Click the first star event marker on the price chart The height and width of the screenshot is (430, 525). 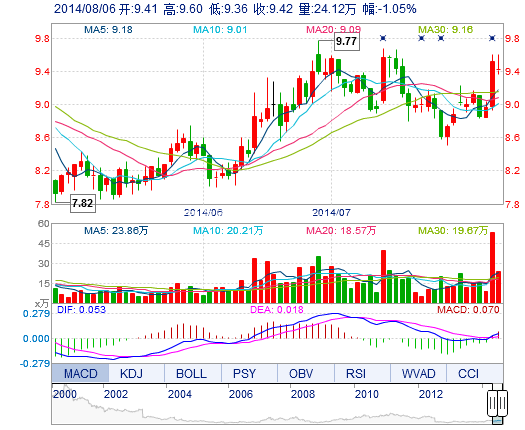click(383, 38)
